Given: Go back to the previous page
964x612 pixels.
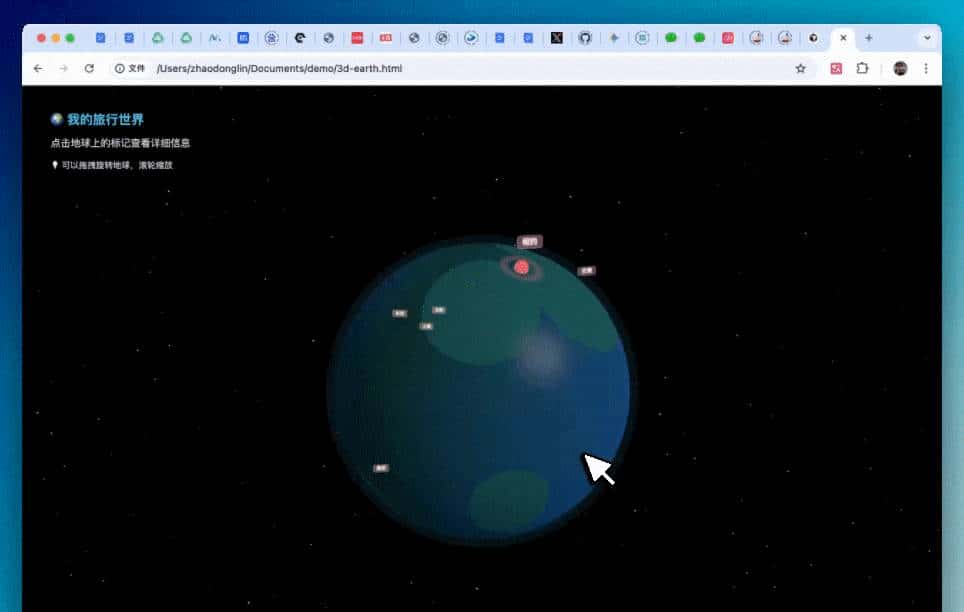Looking at the screenshot, I should pyautogui.click(x=38, y=68).
